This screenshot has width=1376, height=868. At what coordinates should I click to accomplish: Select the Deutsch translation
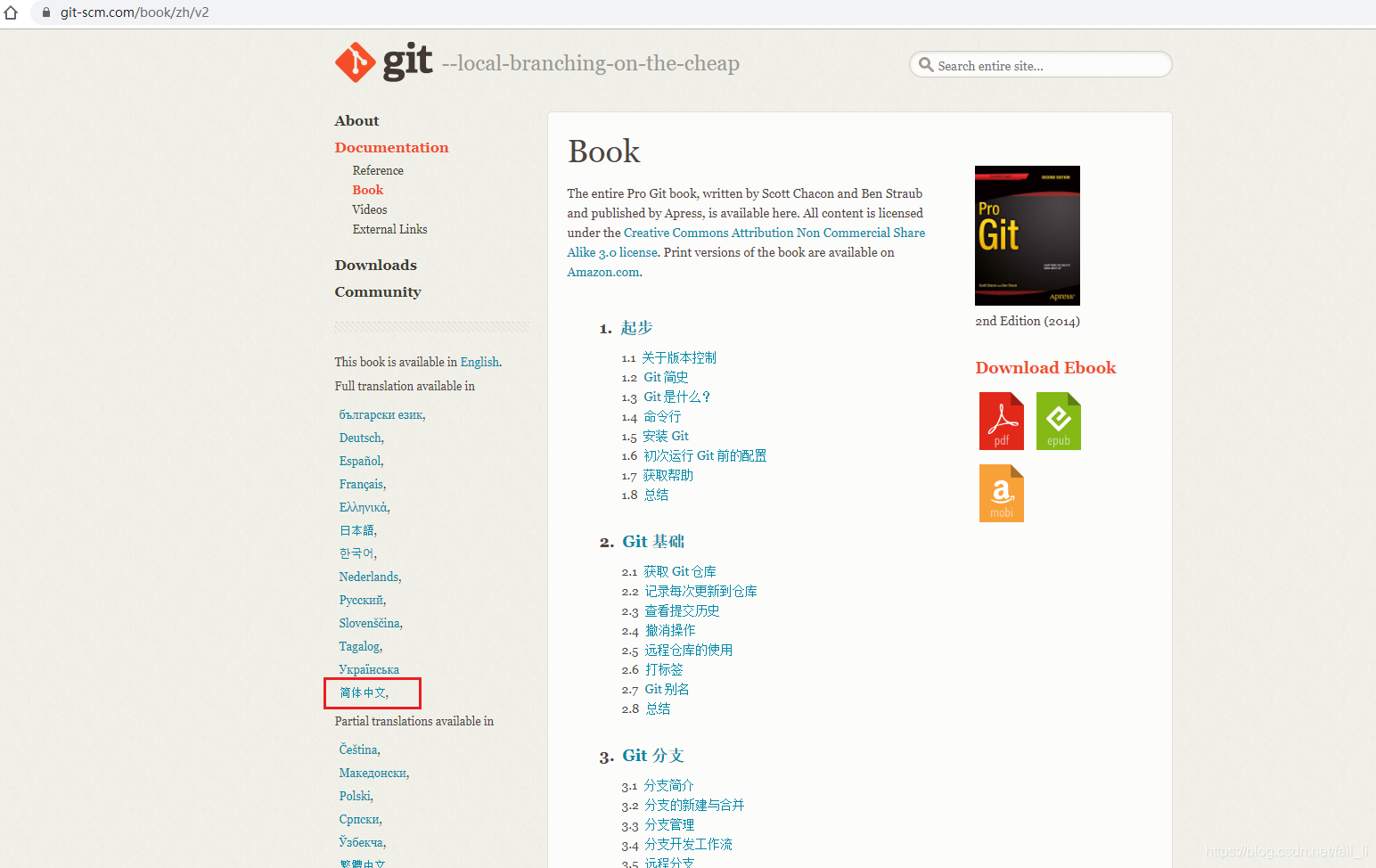(x=360, y=438)
